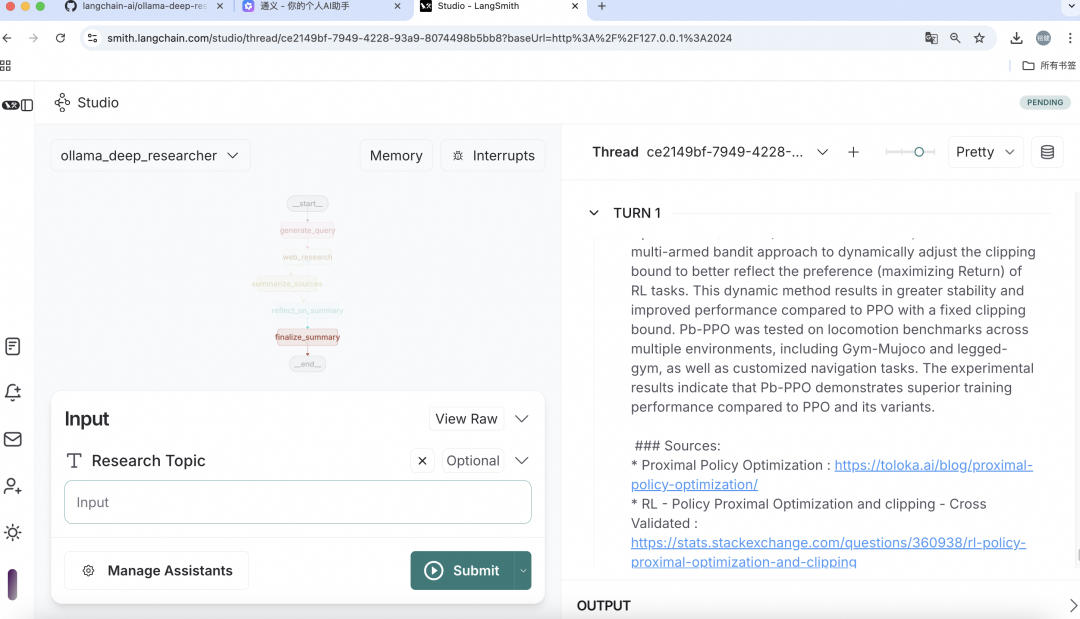Open the translate page icon

(x=931, y=38)
